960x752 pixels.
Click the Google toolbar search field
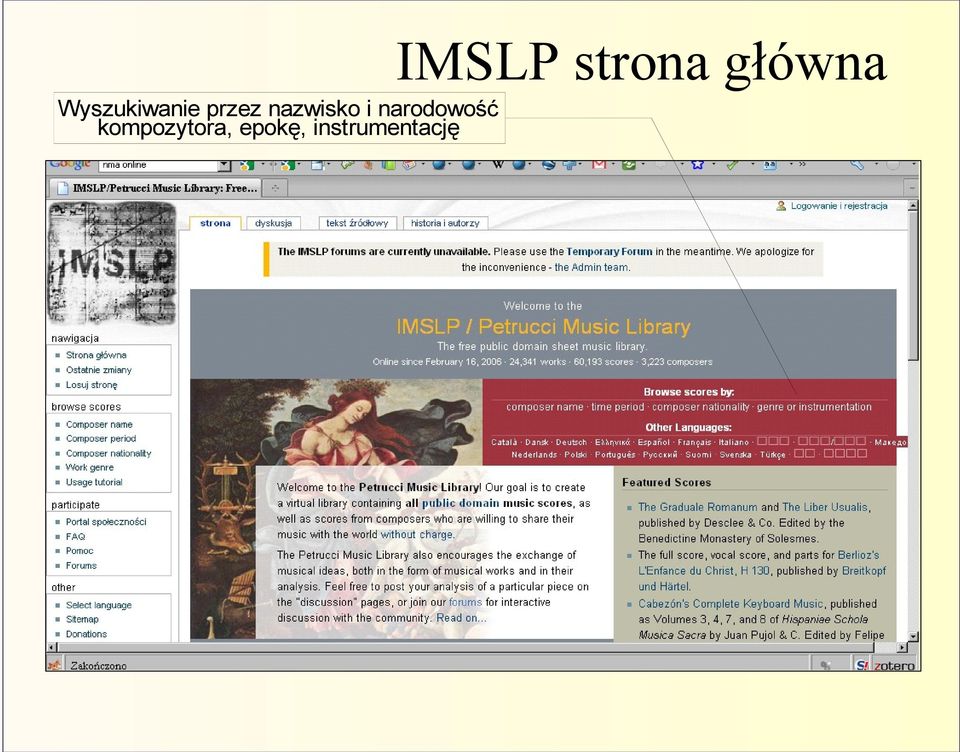[159, 165]
